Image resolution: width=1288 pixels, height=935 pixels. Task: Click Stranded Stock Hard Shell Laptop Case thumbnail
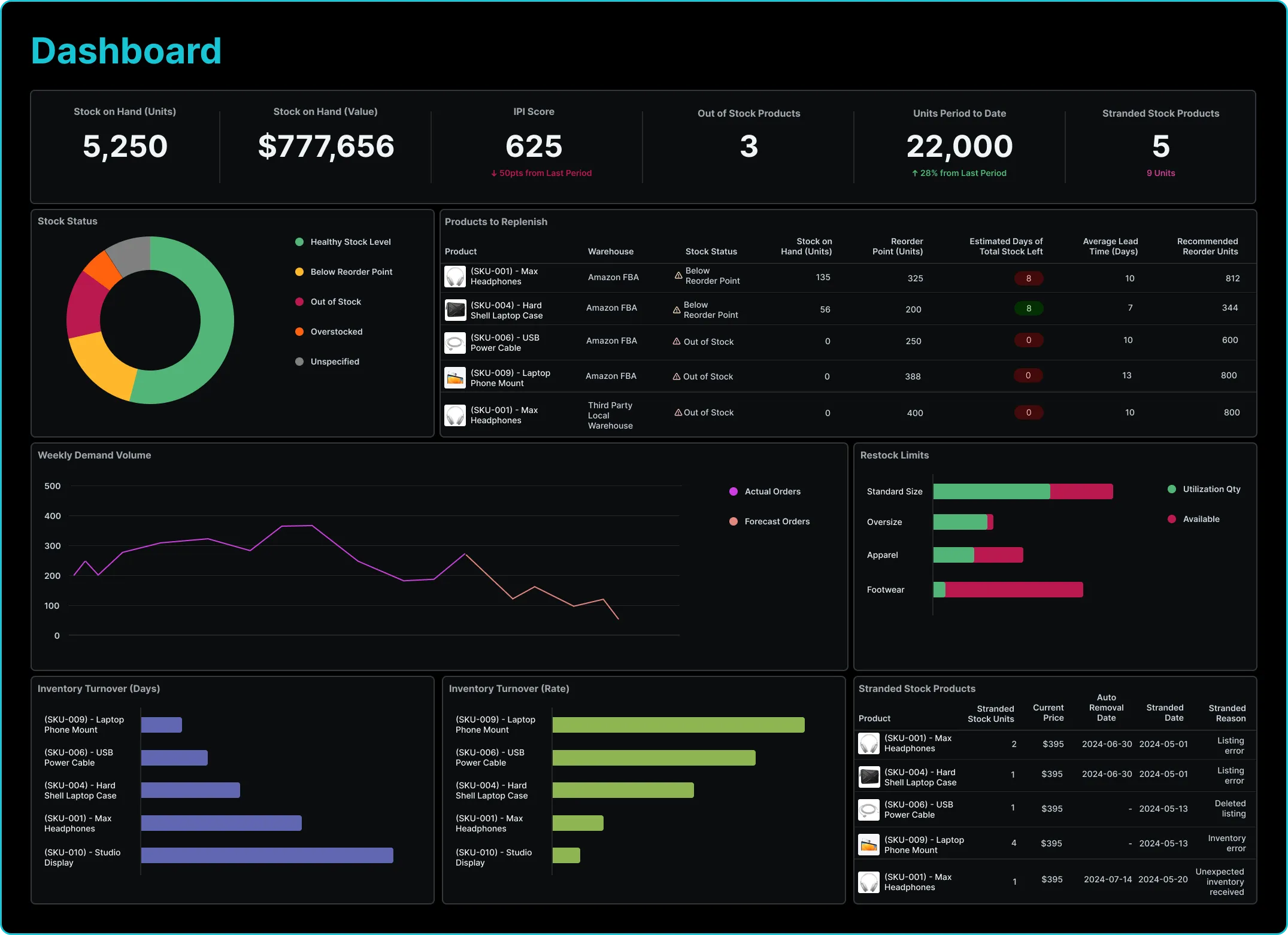tap(869, 777)
